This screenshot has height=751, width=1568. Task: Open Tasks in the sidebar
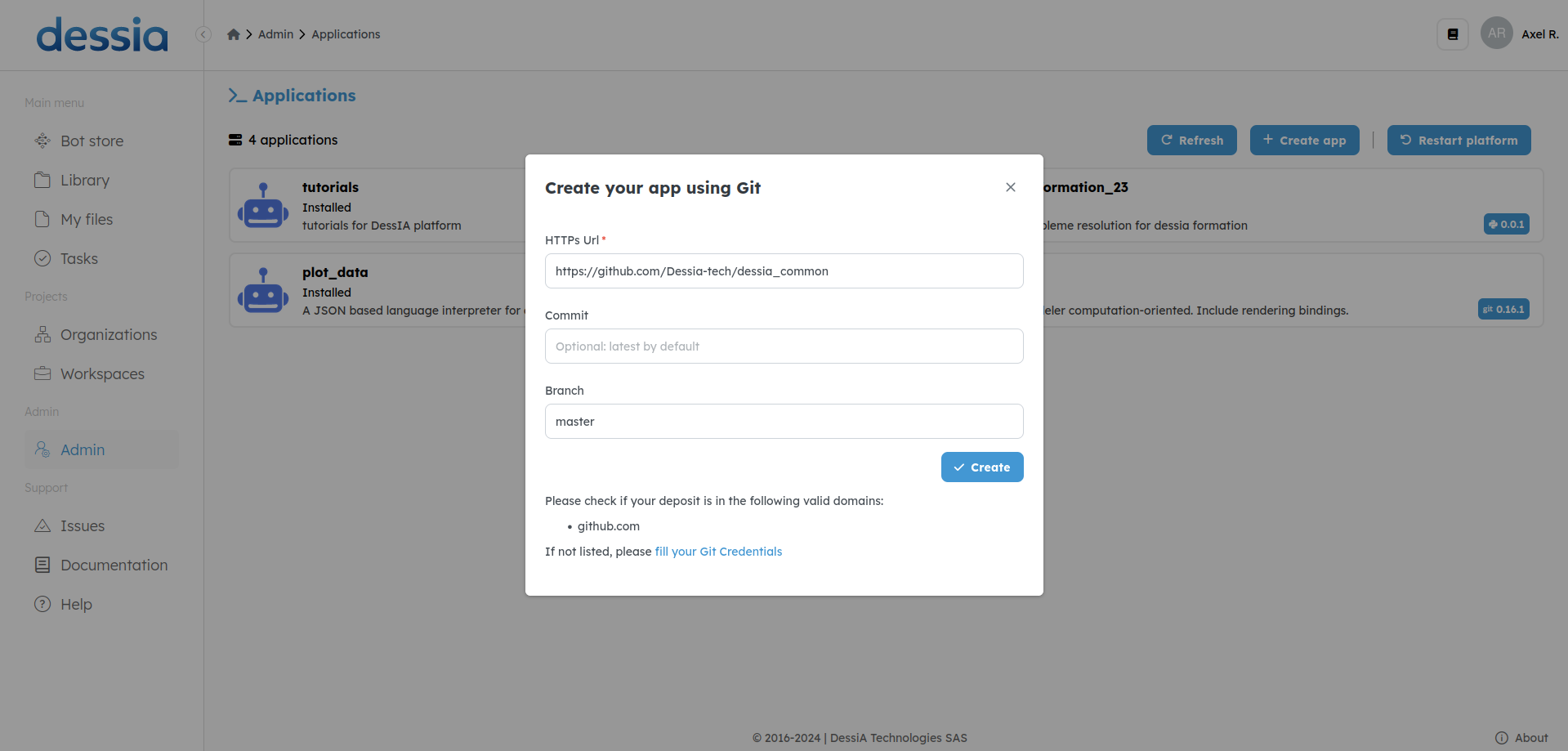tap(101, 259)
